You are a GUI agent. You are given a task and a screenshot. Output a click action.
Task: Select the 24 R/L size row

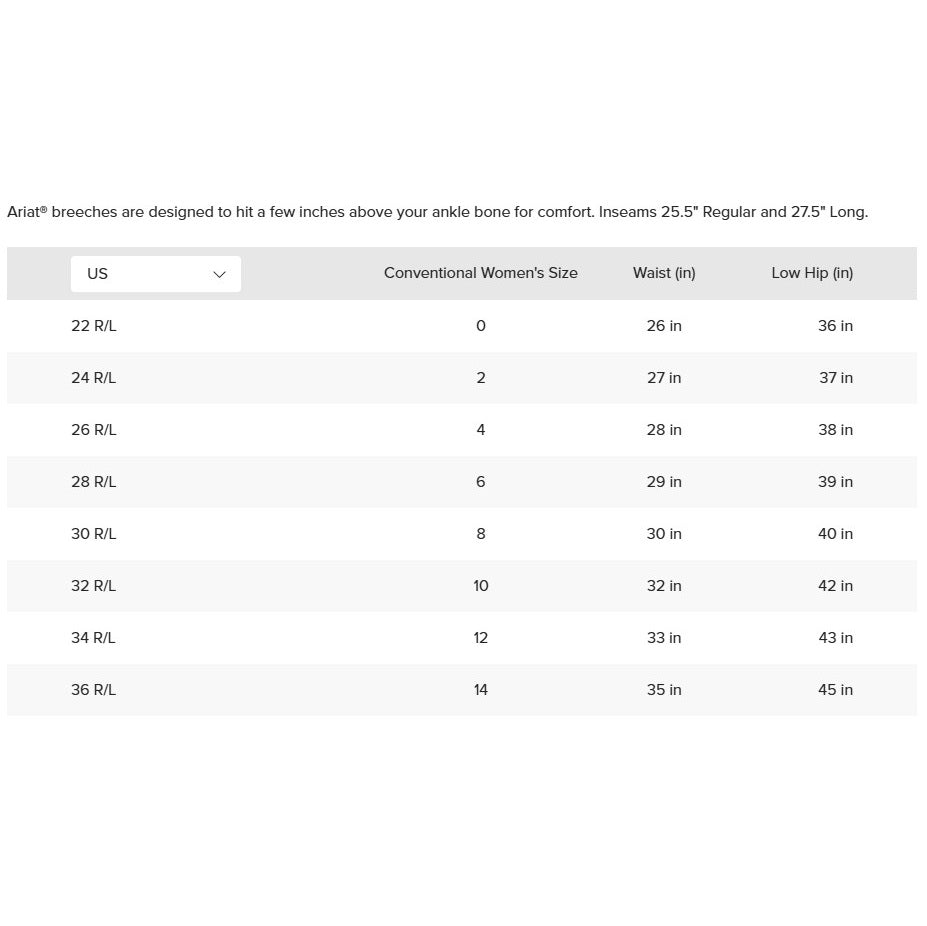coord(462,378)
